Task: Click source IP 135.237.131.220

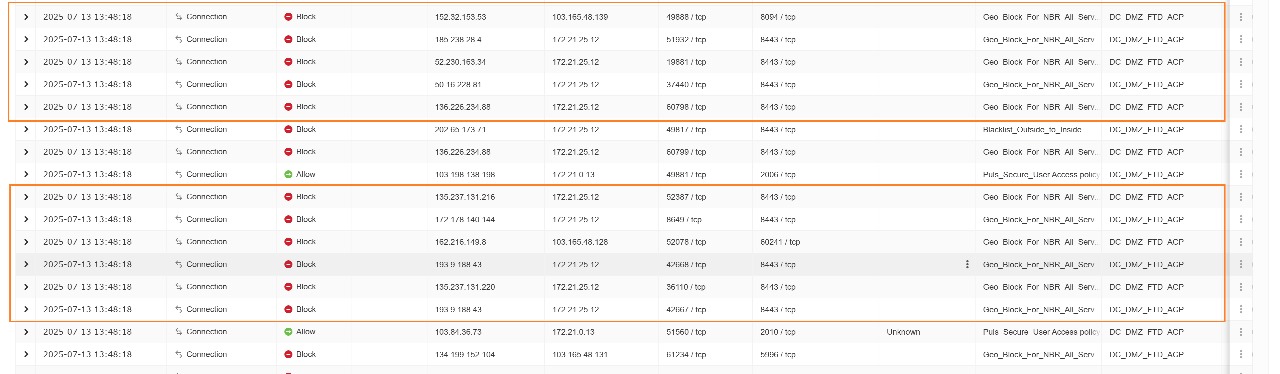Action: [x=466, y=287]
